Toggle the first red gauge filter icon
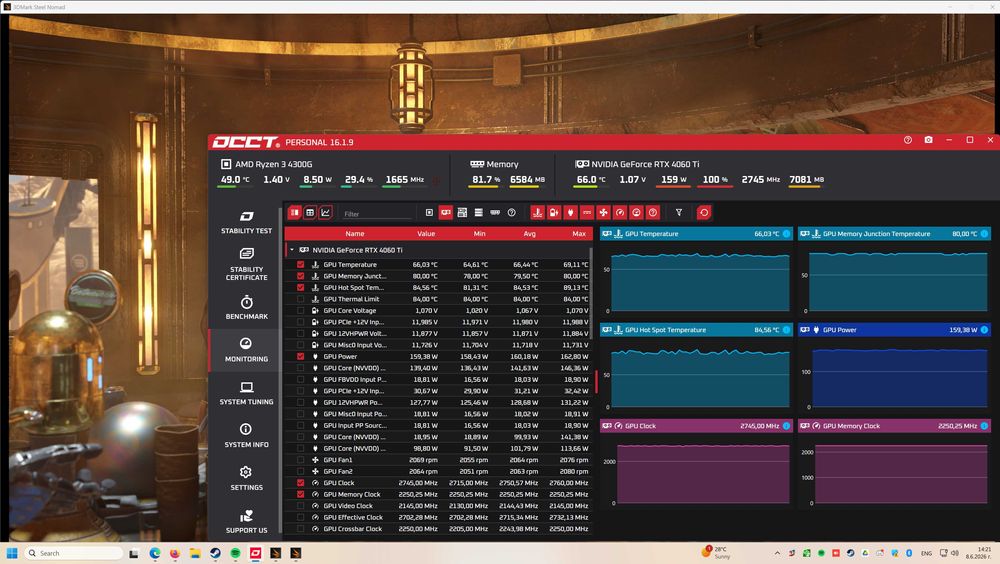1000x564 pixels. (x=620, y=212)
